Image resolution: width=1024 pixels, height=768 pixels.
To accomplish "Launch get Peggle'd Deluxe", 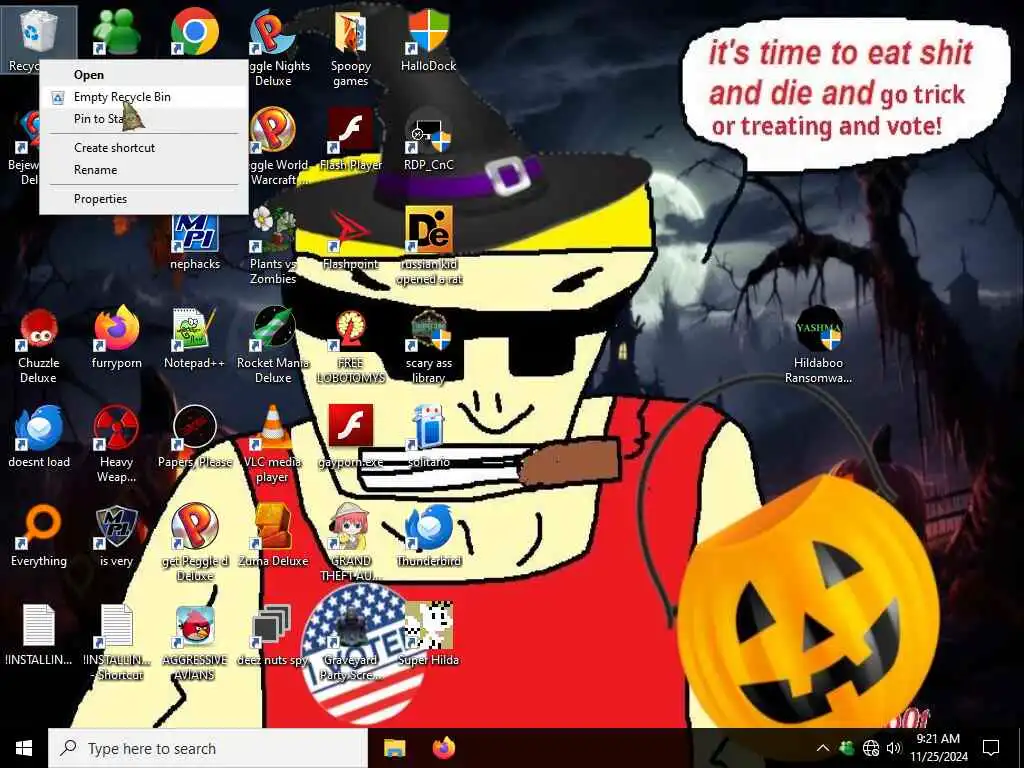I will [x=195, y=542].
